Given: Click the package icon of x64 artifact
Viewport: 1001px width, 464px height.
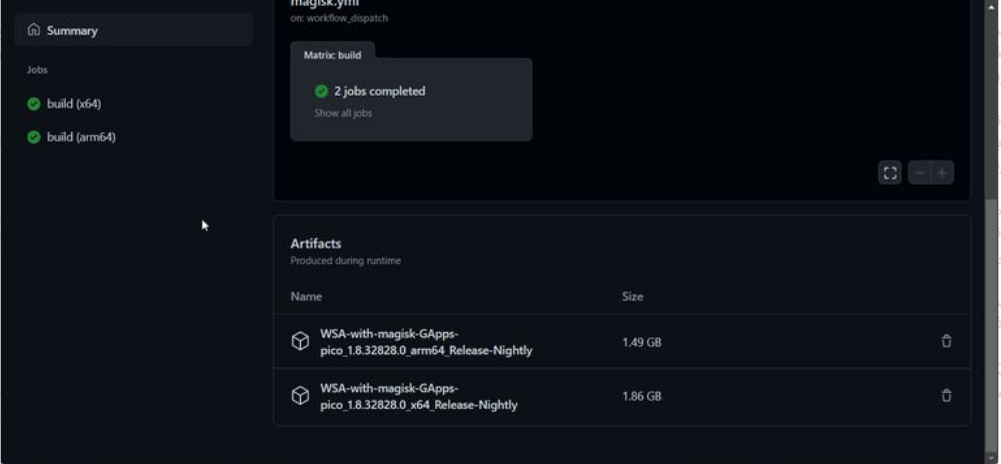Looking at the screenshot, I should (300, 396).
